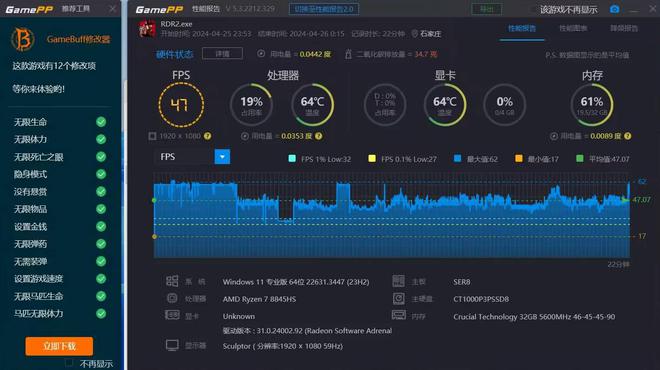Toggle green check for 无限物品
The image size is (660, 370).
pyautogui.click(x=101, y=209)
